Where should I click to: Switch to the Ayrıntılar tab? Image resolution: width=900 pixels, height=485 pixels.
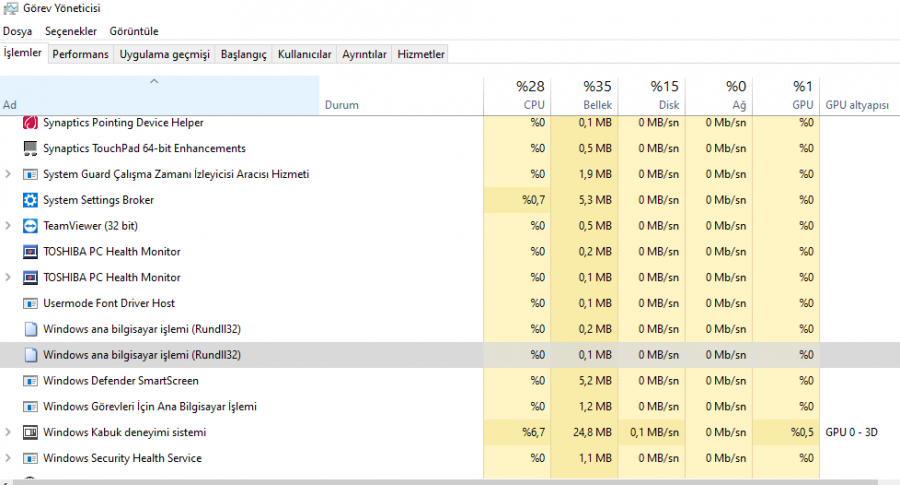[x=364, y=54]
